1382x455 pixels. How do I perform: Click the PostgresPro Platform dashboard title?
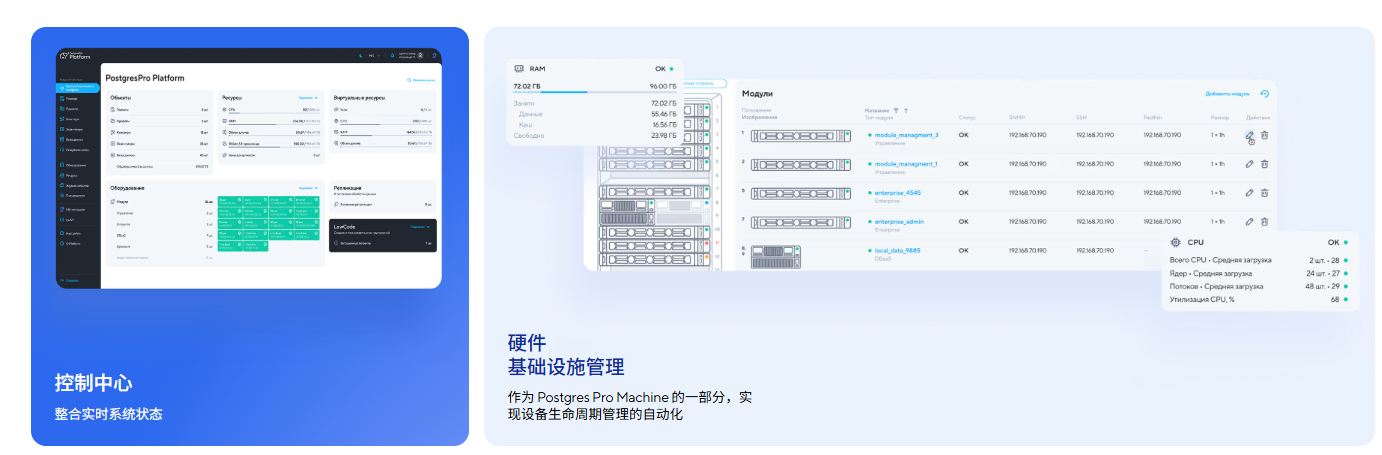tap(144, 78)
